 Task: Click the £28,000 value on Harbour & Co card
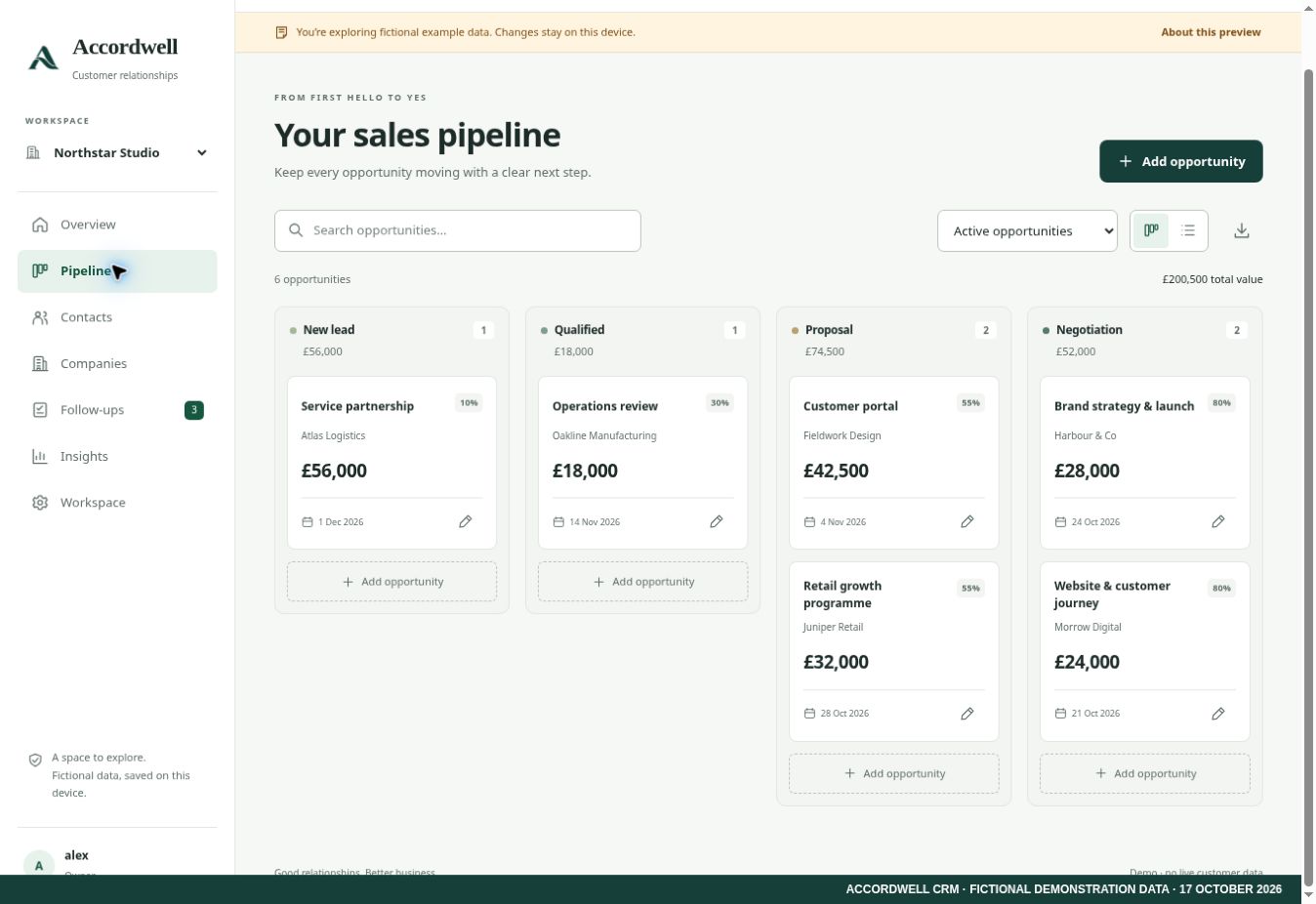point(1087,471)
